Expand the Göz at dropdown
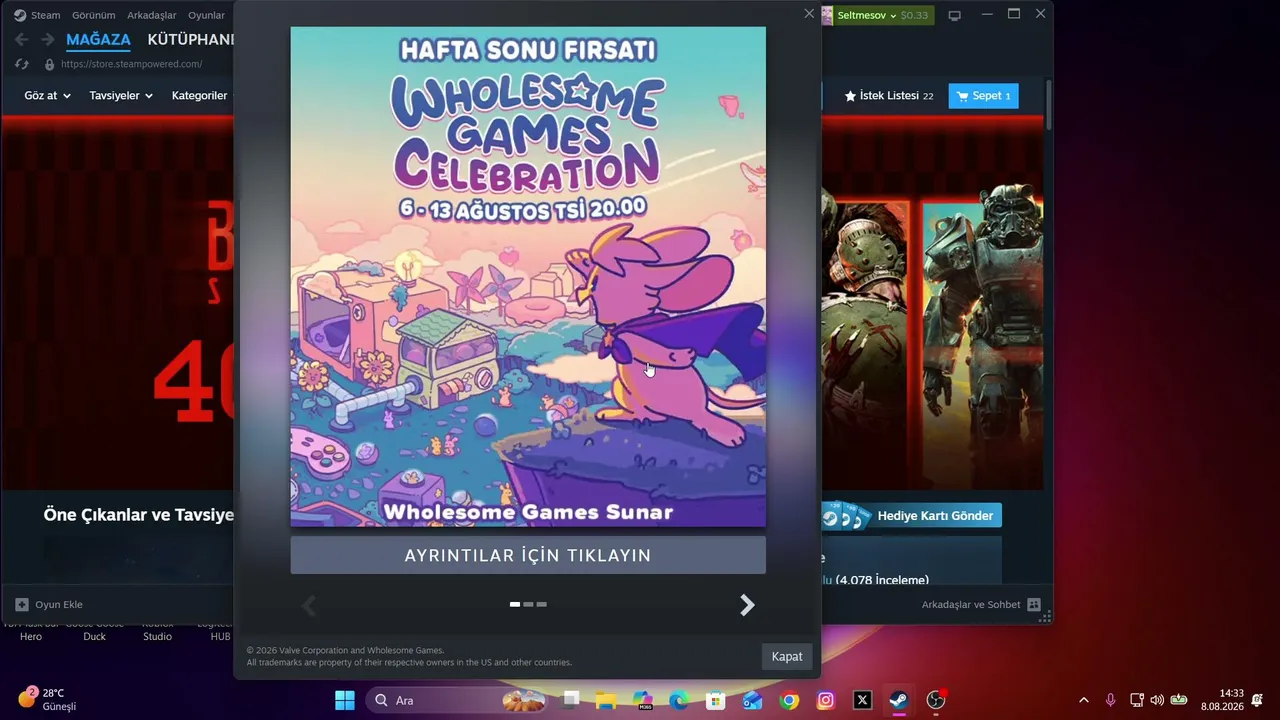 pyautogui.click(x=48, y=96)
